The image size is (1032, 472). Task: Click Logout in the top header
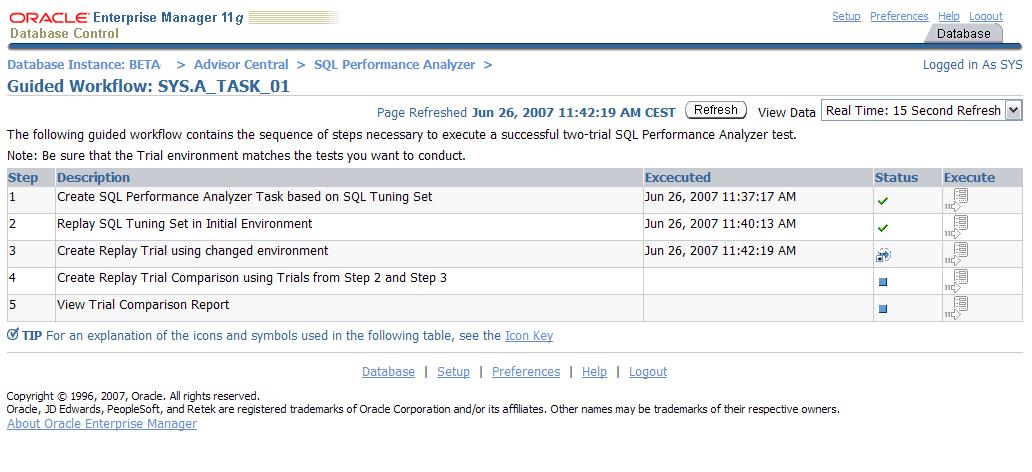(986, 16)
